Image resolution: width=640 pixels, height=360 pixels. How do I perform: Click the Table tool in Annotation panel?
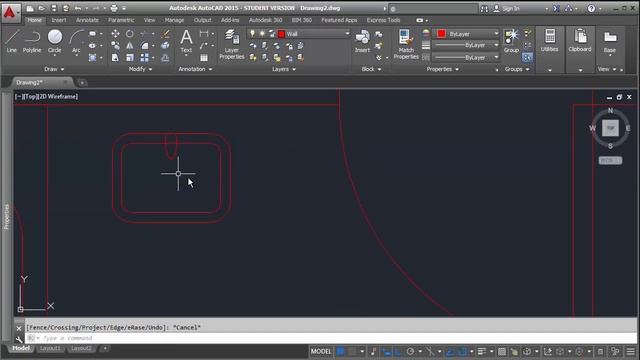204,58
